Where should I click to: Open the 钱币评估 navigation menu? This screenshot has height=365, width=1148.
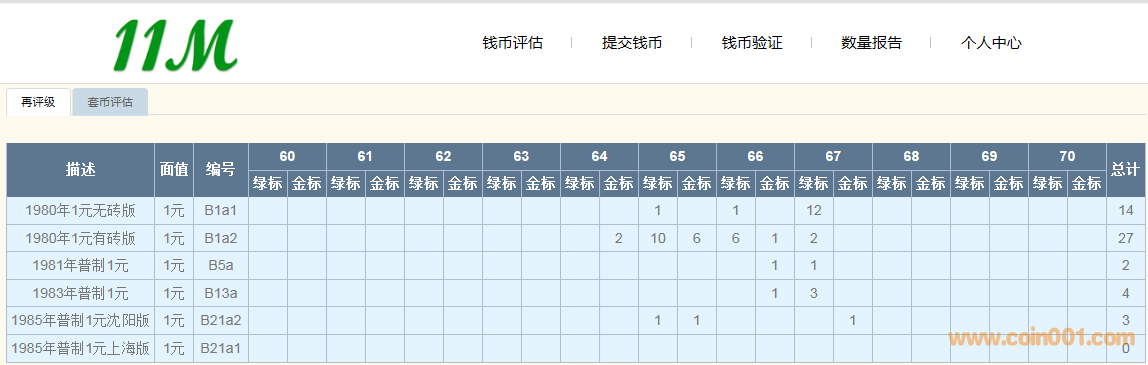click(512, 42)
